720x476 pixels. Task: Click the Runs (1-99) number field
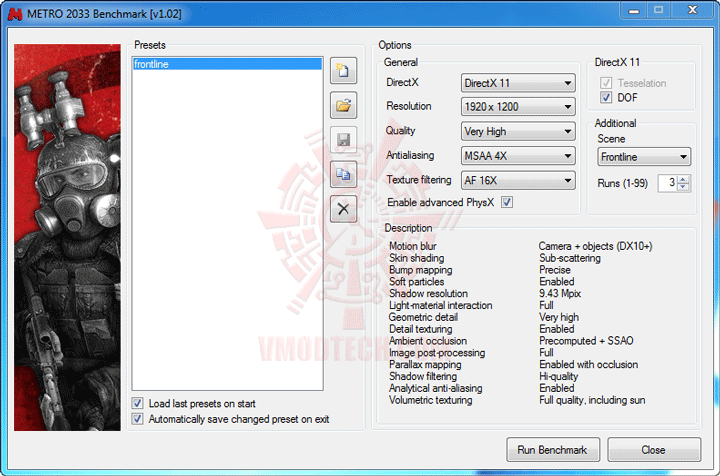point(668,183)
